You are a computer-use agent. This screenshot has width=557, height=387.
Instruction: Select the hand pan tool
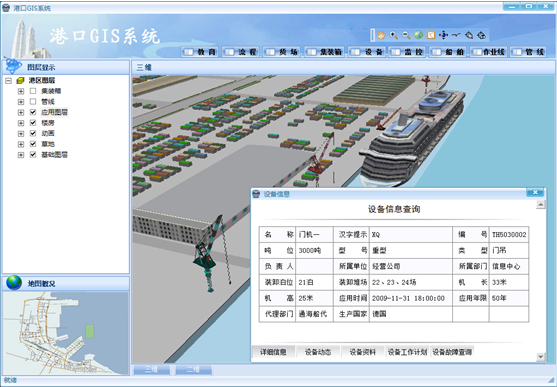[x=381, y=35]
